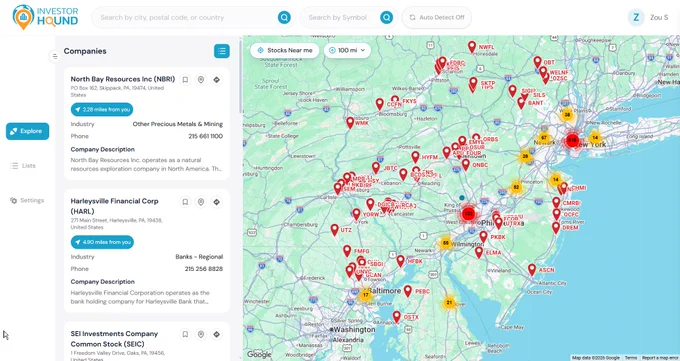The width and height of the screenshot is (680, 361).
Task: Open the Zou S user avatar
Action: click(x=636, y=17)
